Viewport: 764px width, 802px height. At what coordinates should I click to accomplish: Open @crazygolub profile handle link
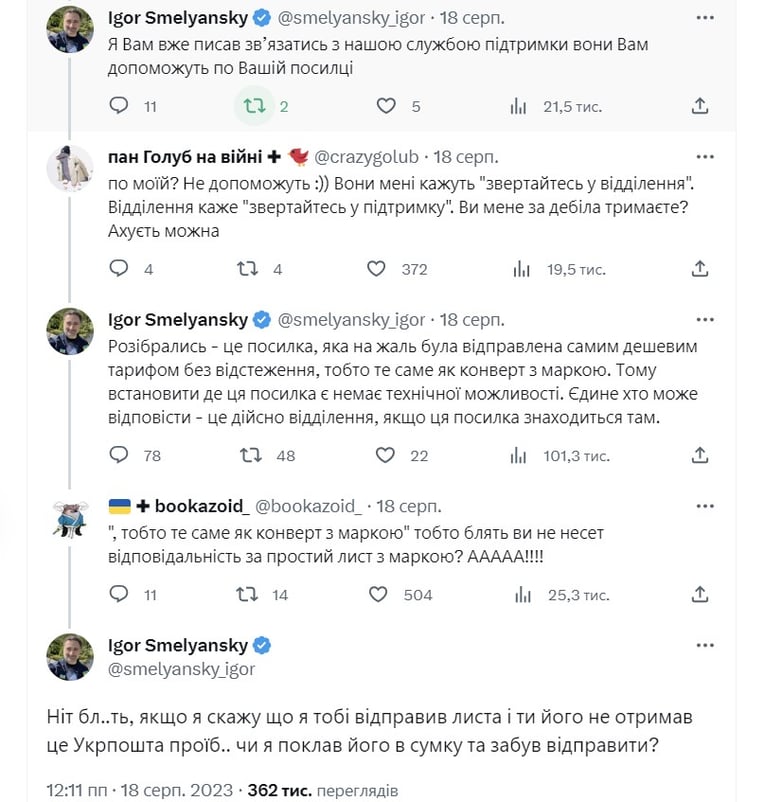(366, 157)
